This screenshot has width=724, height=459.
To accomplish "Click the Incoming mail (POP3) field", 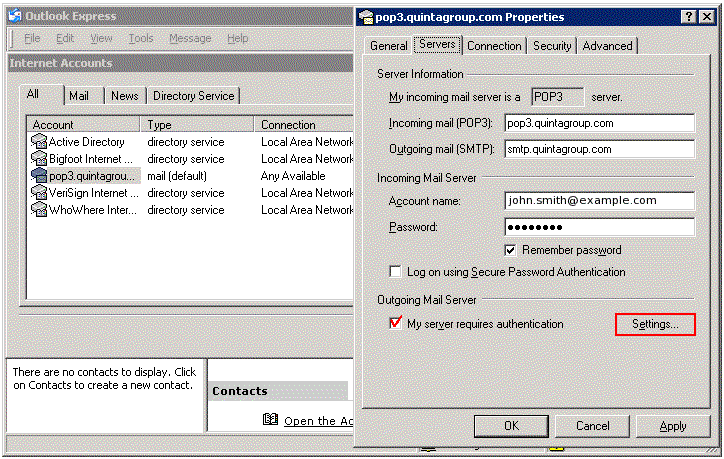I will [x=599, y=123].
